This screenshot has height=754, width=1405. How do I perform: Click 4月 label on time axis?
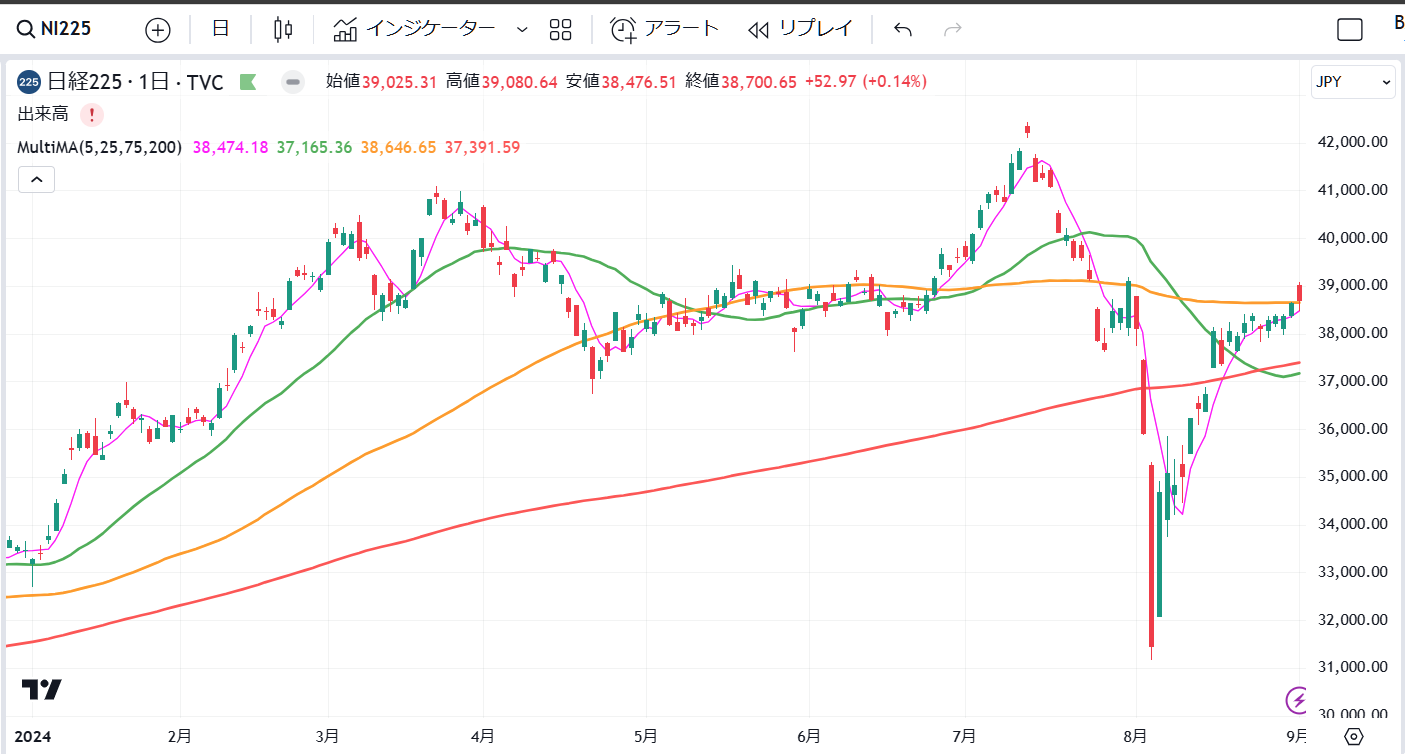point(483,737)
